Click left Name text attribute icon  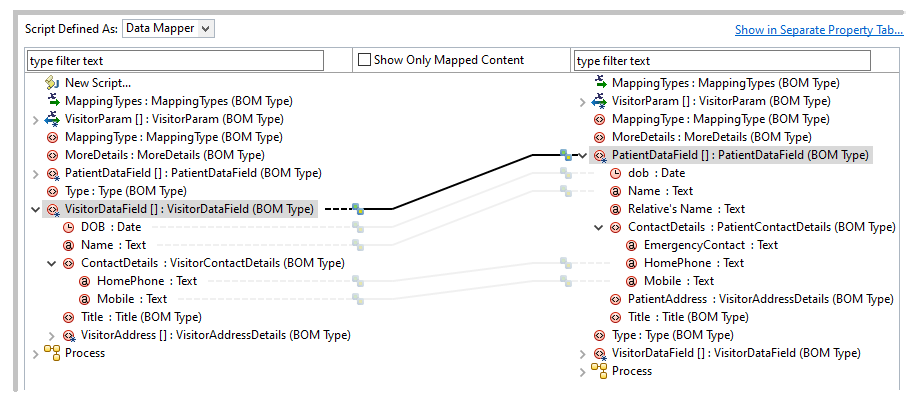[x=69, y=245]
